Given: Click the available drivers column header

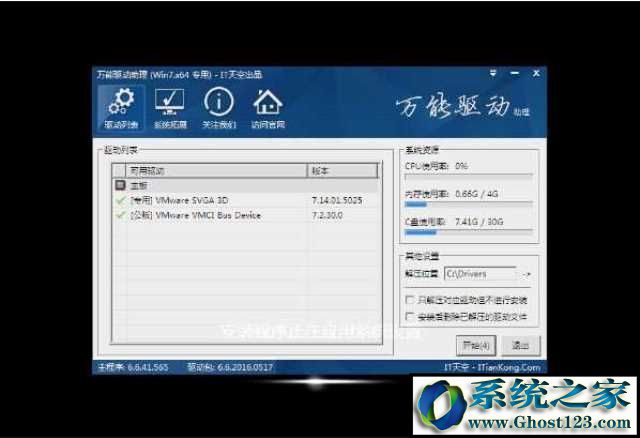Looking at the screenshot, I should point(216,171).
